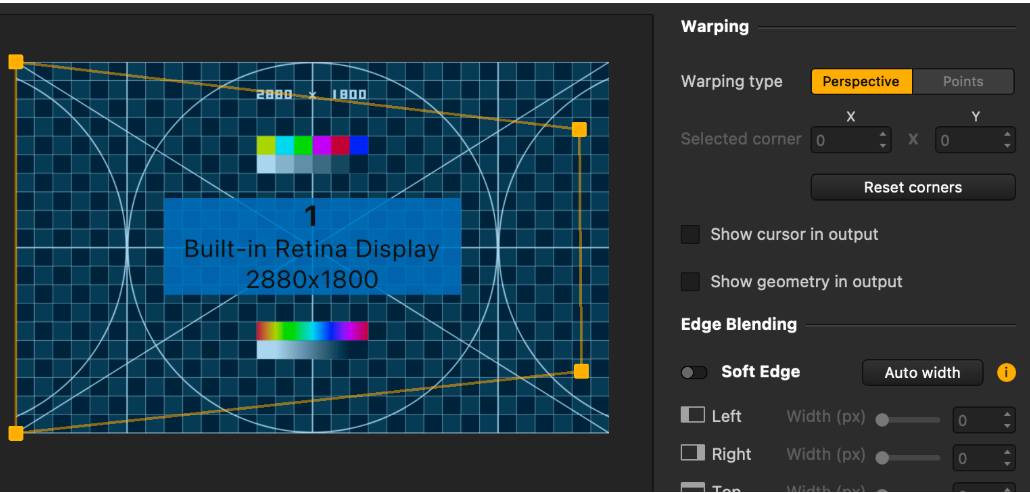
Task: Enable Show geometry in output
Action: pyautogui.click(x=690, y=282)
